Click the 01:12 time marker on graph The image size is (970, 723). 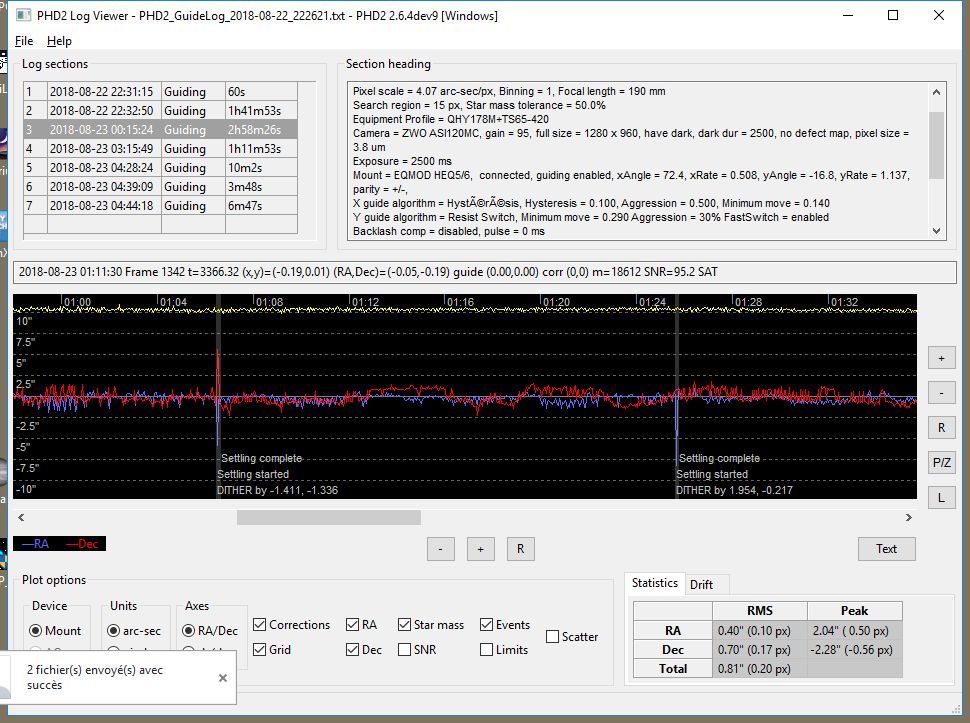click(365, 302)
